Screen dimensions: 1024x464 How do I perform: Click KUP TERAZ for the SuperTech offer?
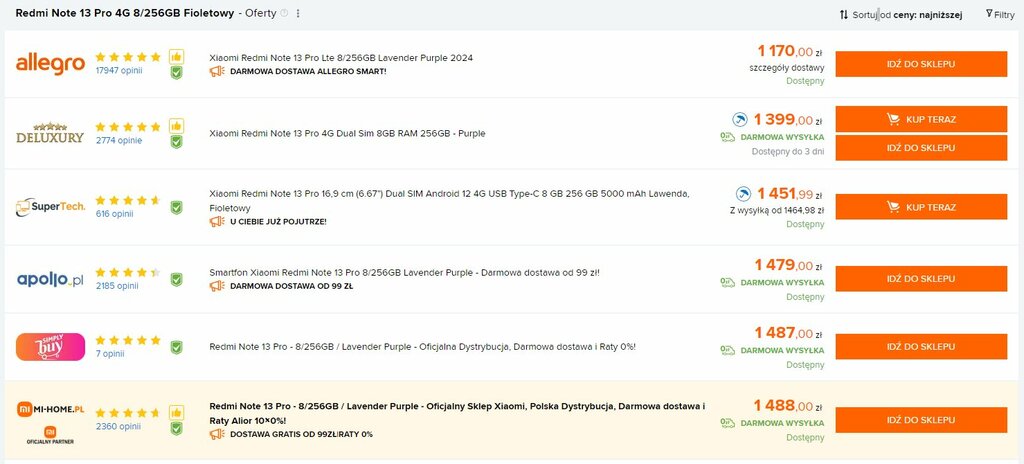click(921, 207)
